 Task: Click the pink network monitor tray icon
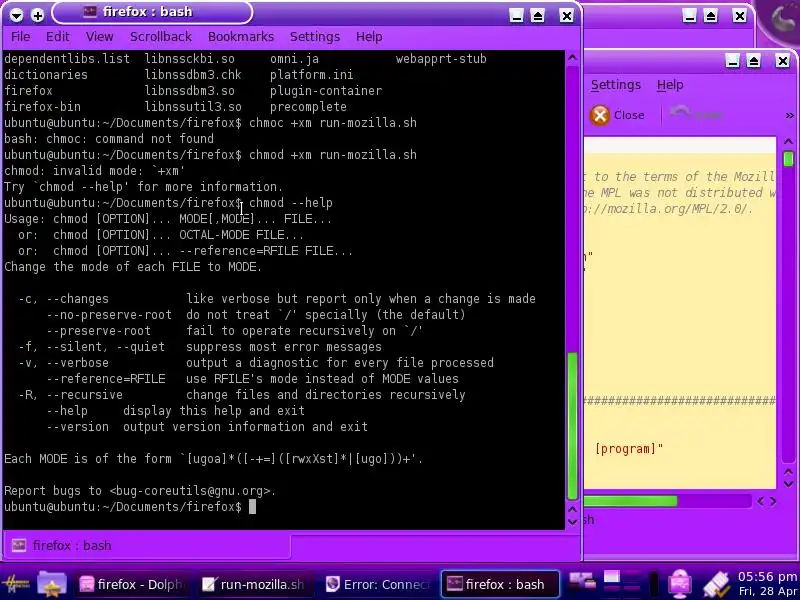(x=680, y=584)
